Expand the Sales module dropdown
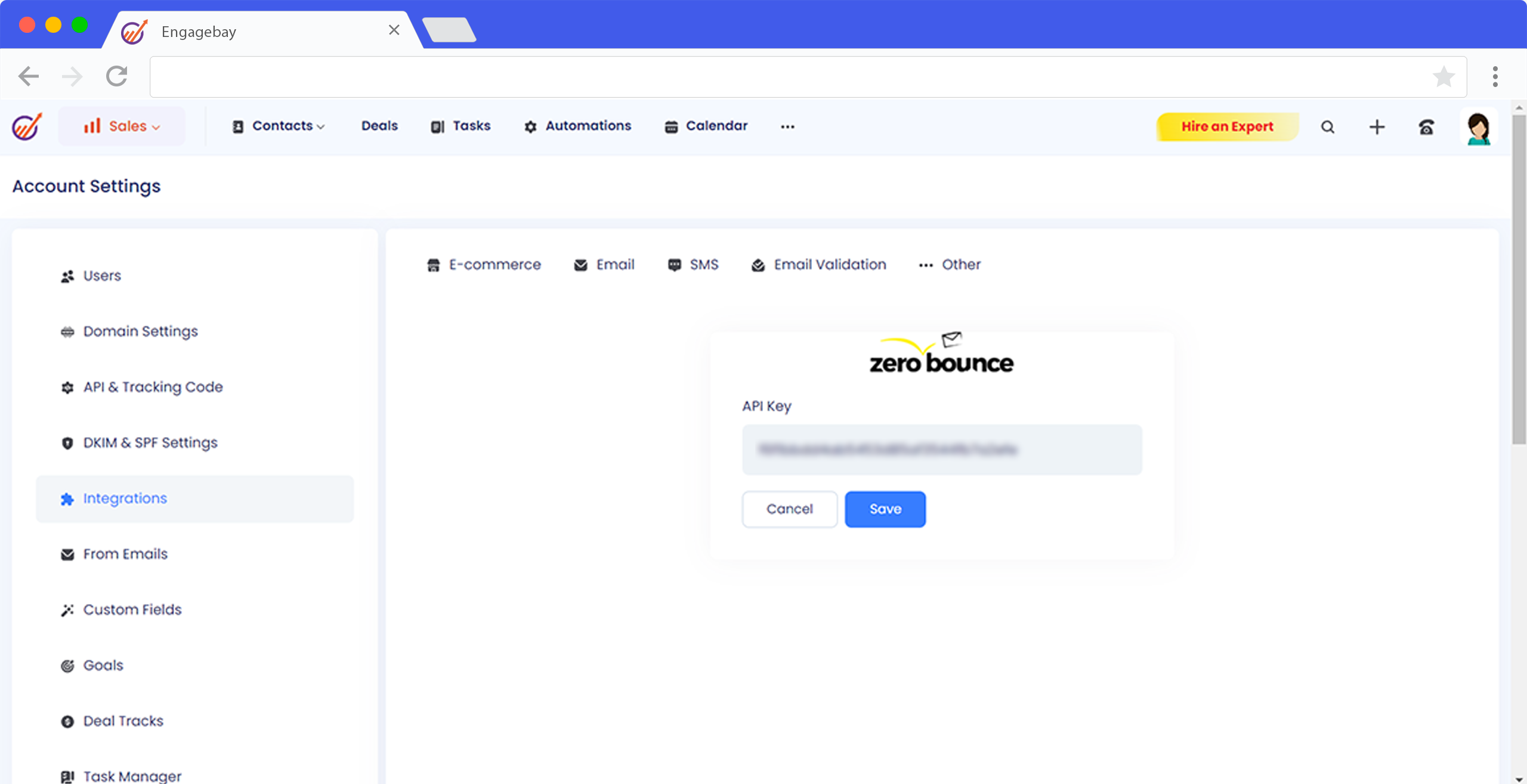Image resolution: width=1527 pixels, height=784 pixels. [x=122, y=126]
